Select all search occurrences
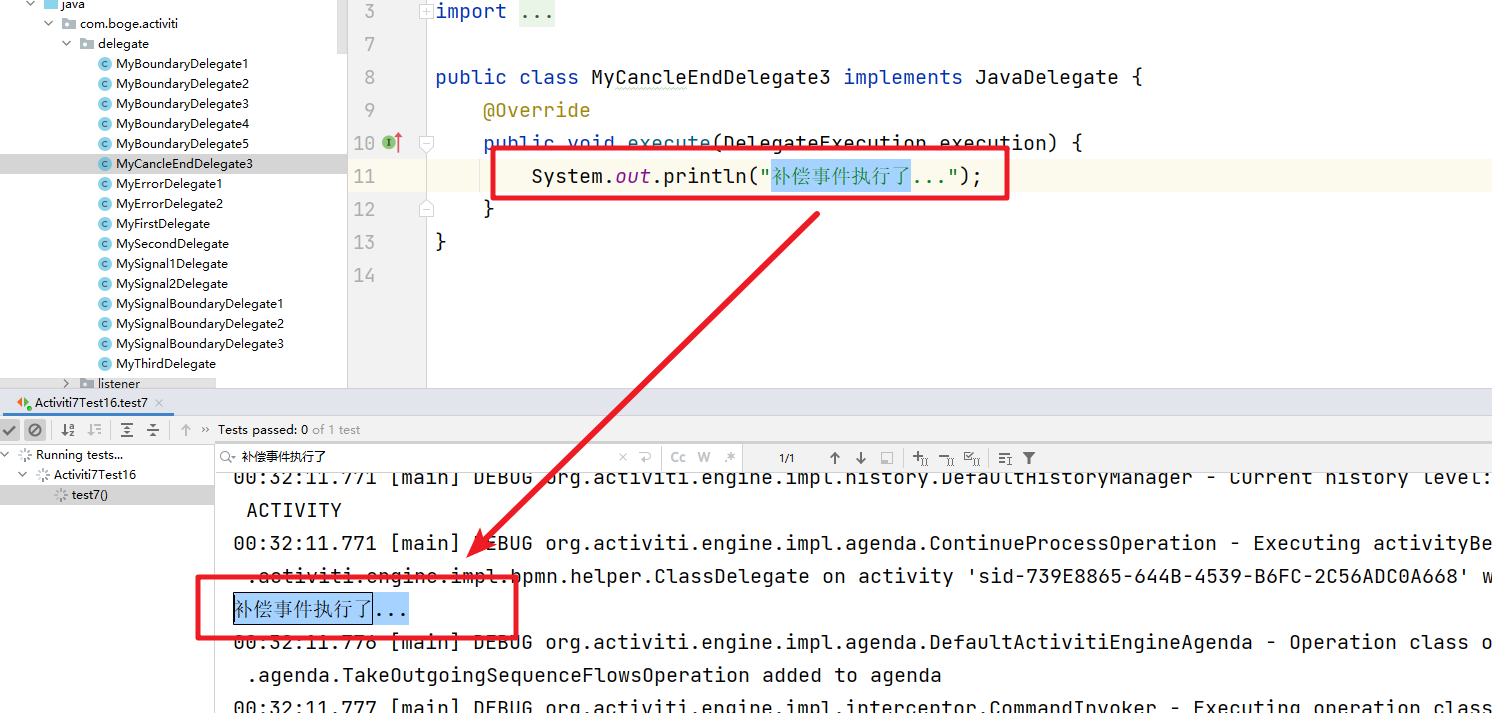Screen dimensions: 1492x713 point(972,458)
